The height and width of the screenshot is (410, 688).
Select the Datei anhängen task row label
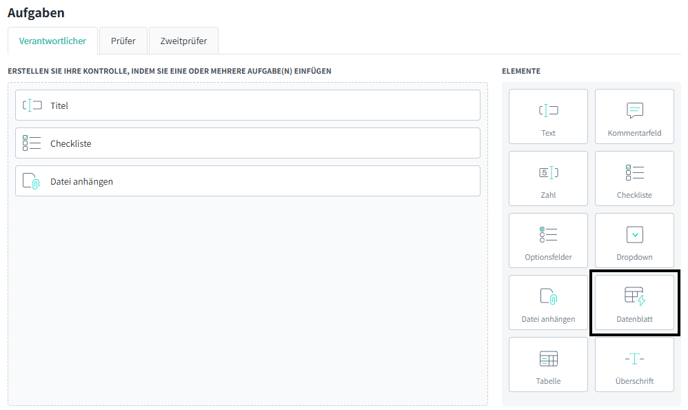point(82,182)
